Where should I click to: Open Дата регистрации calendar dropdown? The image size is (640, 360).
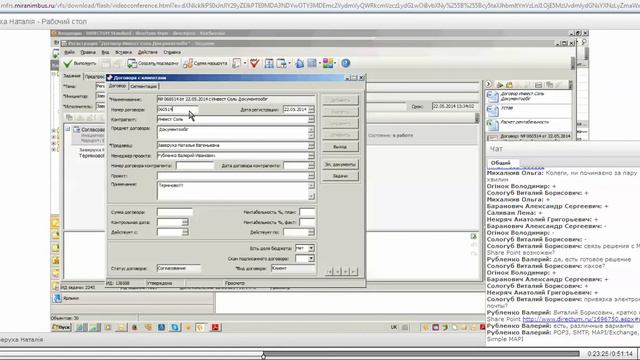point(311,109)
